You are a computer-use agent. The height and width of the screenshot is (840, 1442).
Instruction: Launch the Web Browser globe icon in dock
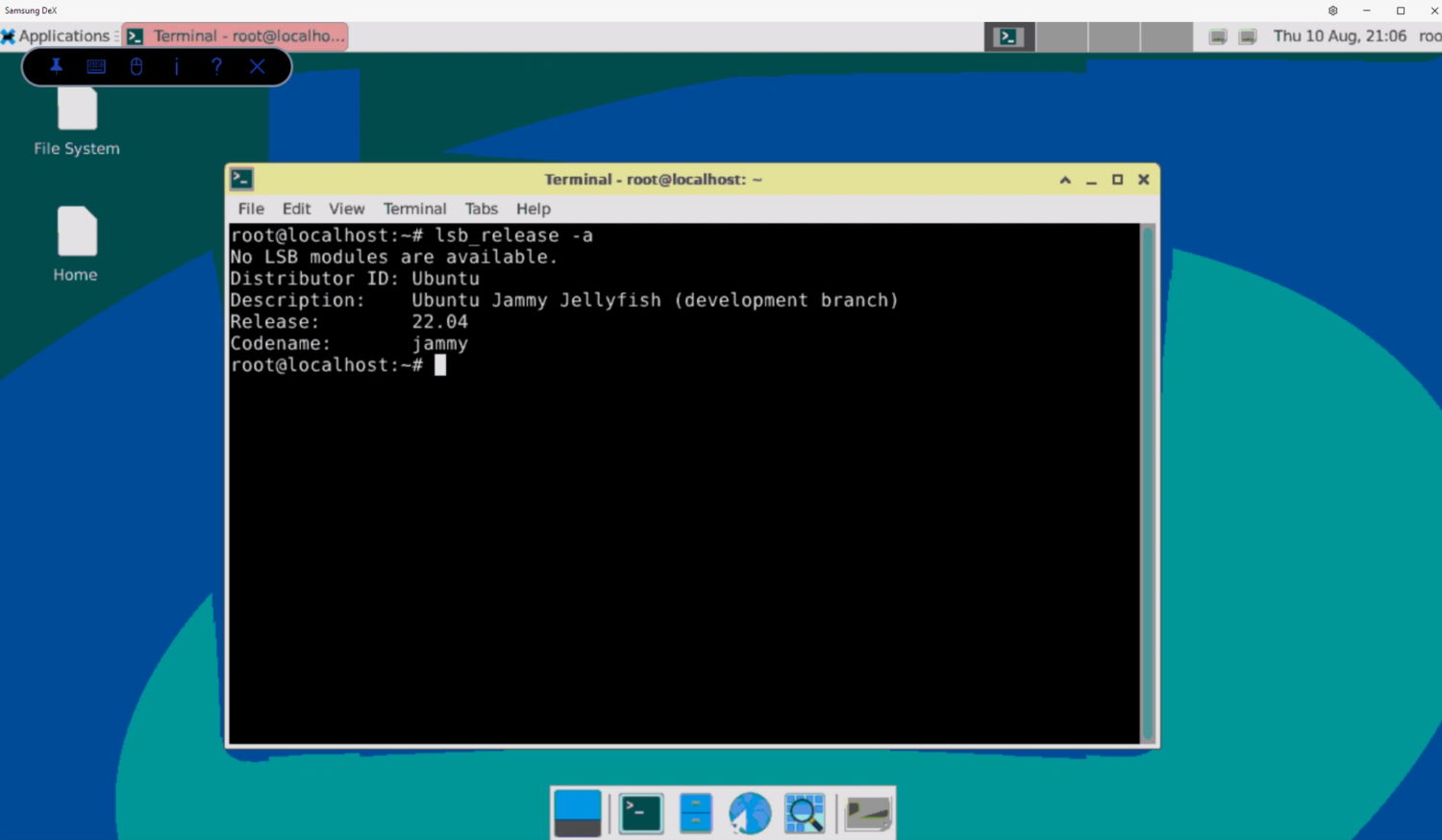tap(750, 813)
